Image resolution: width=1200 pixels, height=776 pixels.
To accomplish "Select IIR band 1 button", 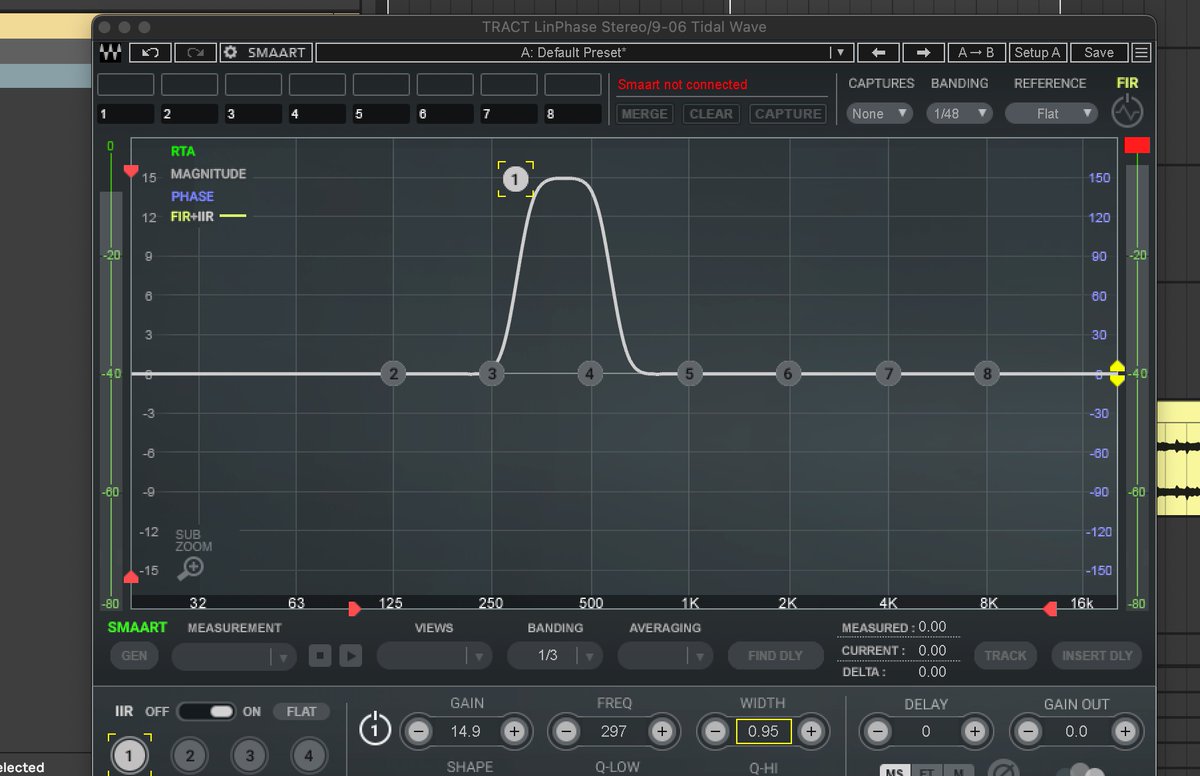I will click(x=129, y=756).
